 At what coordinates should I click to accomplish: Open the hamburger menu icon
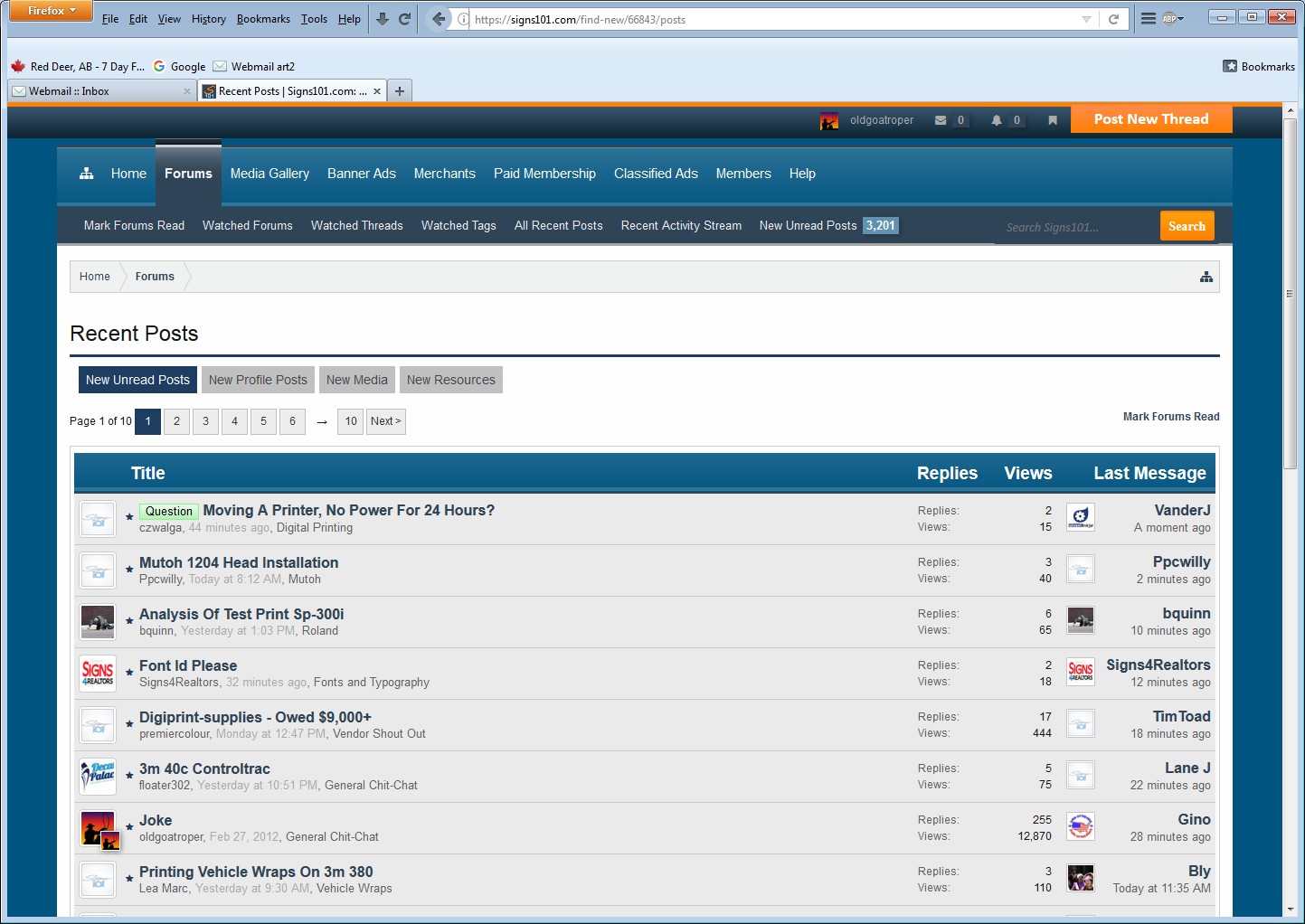pos(1148,19)
